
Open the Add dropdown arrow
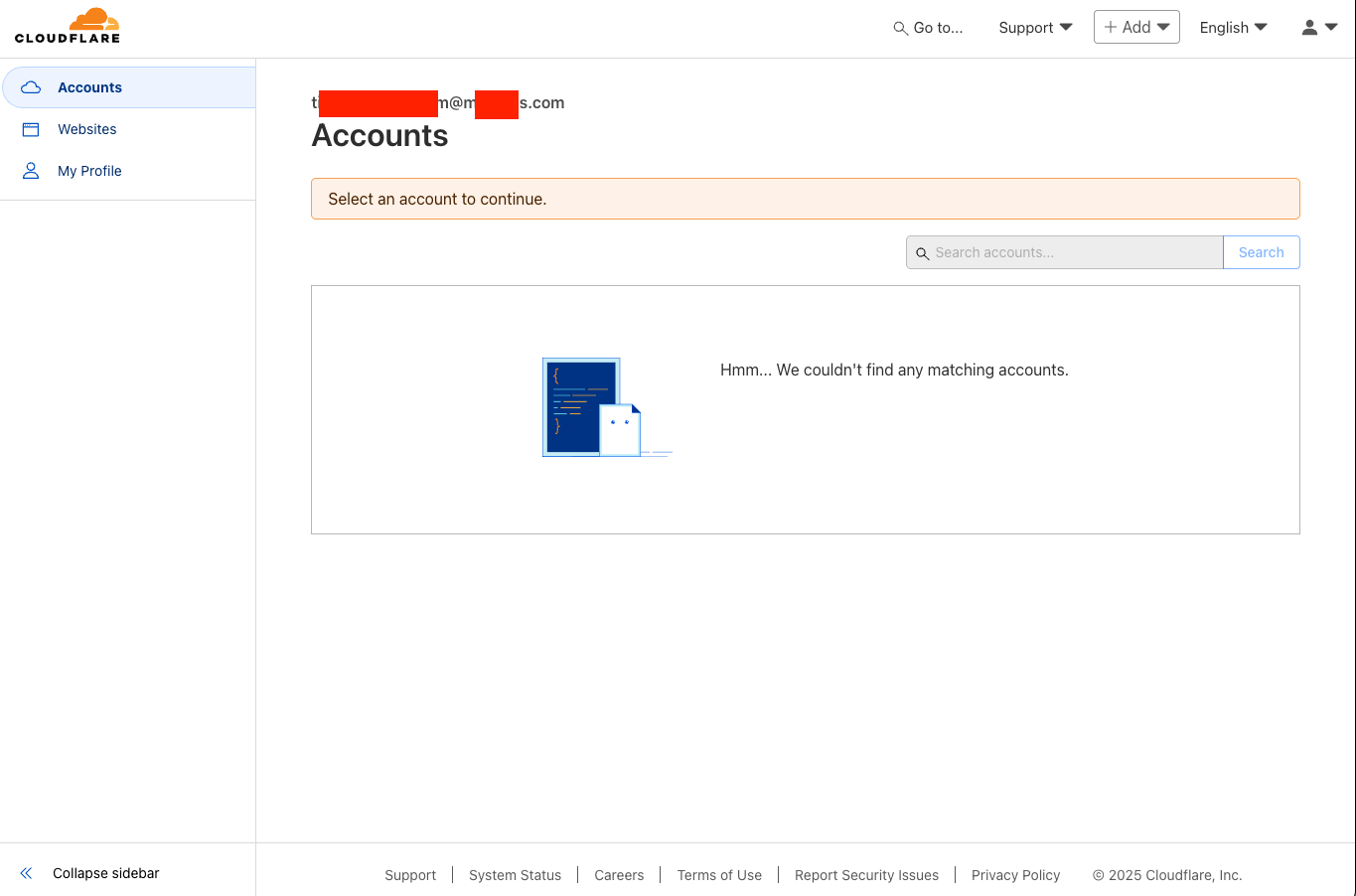pos(1163,27)
